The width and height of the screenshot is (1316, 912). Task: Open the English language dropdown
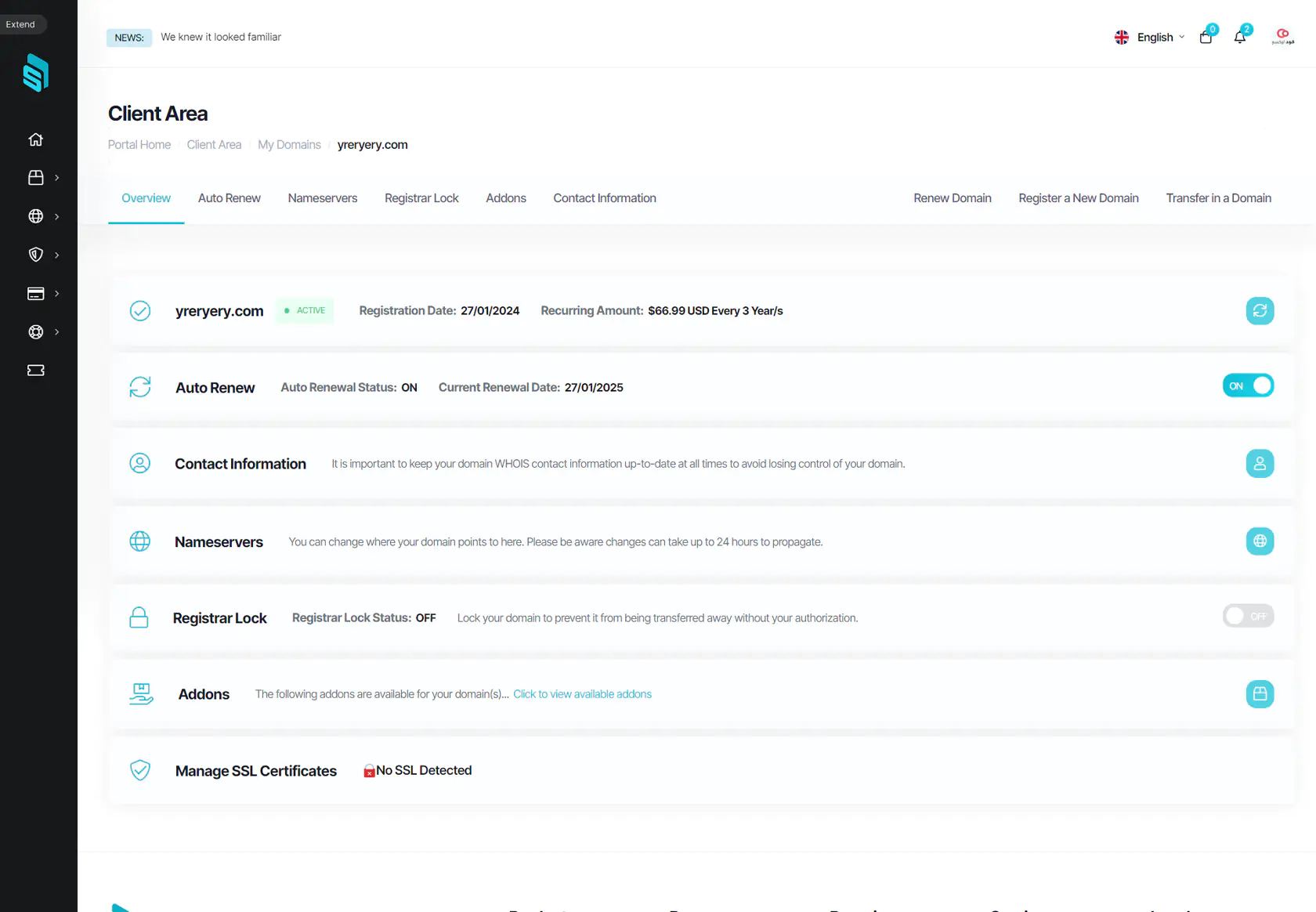(x=1150, y=37)
